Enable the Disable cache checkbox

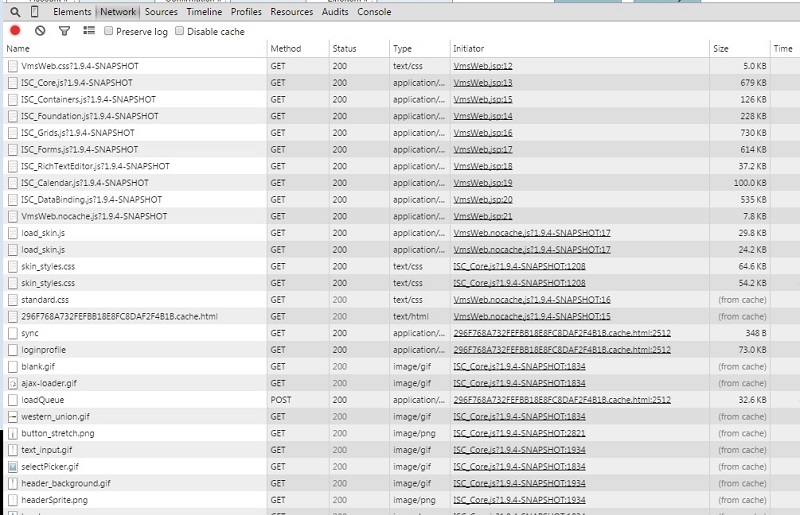click(x=180, y=31)
